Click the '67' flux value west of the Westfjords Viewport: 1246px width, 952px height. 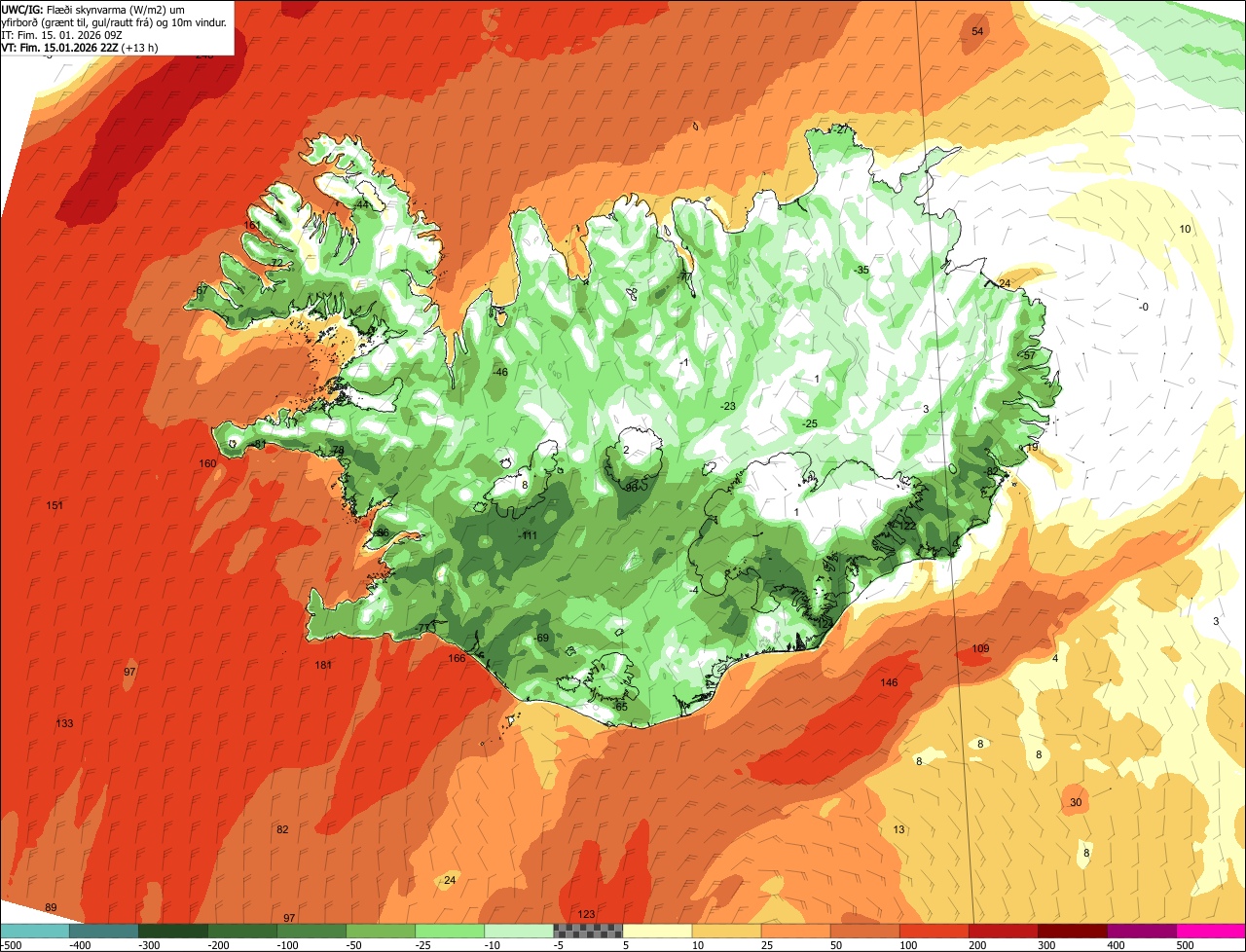click(x=202, y=291)
